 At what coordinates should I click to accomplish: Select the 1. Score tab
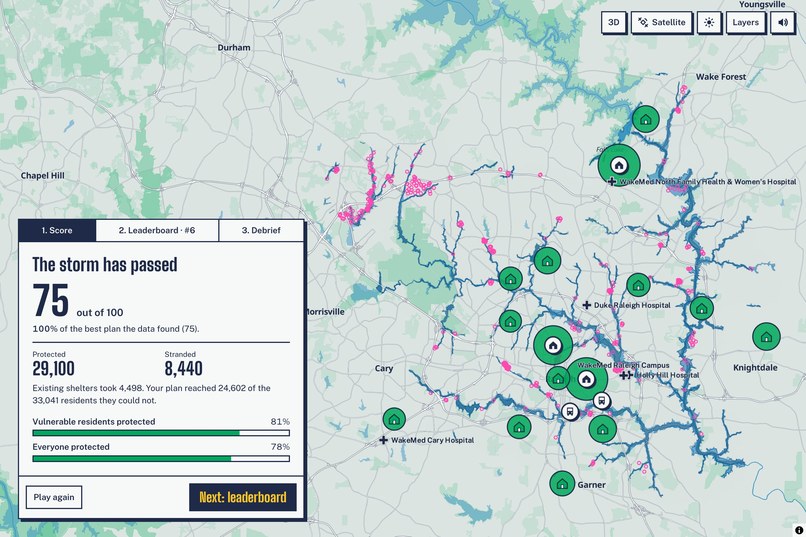pos(57,230)
